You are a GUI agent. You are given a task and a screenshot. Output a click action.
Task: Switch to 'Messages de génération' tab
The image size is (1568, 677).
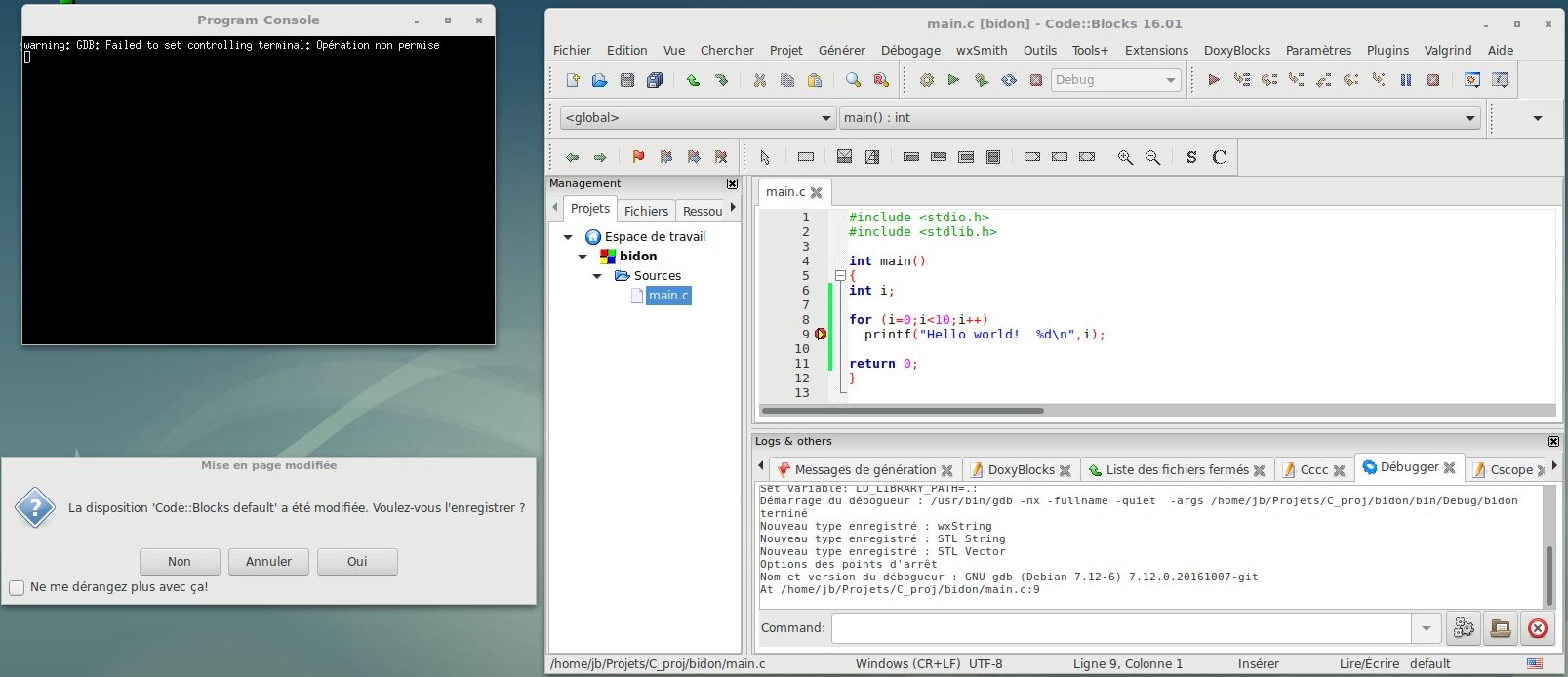pos(864,470)
